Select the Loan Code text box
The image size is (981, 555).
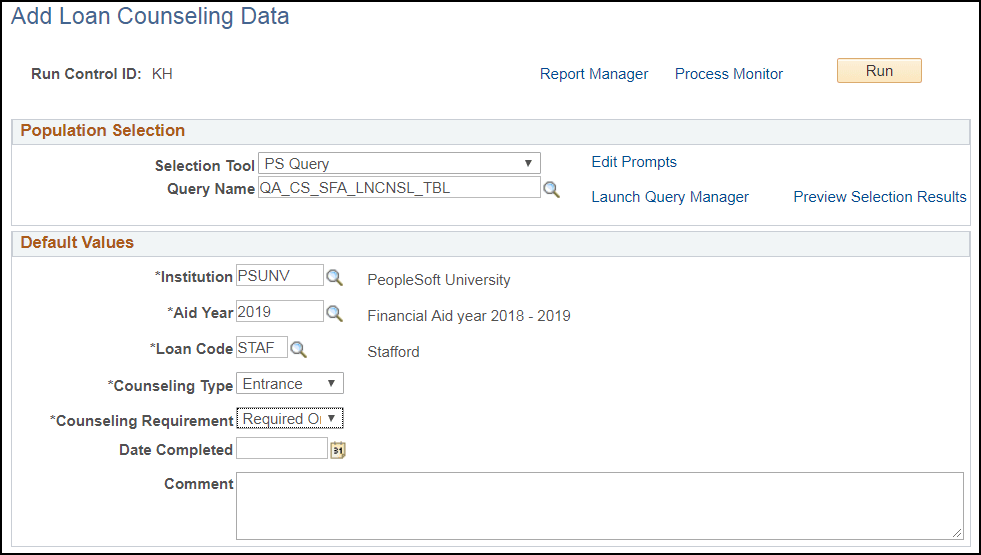coord(261,348)
